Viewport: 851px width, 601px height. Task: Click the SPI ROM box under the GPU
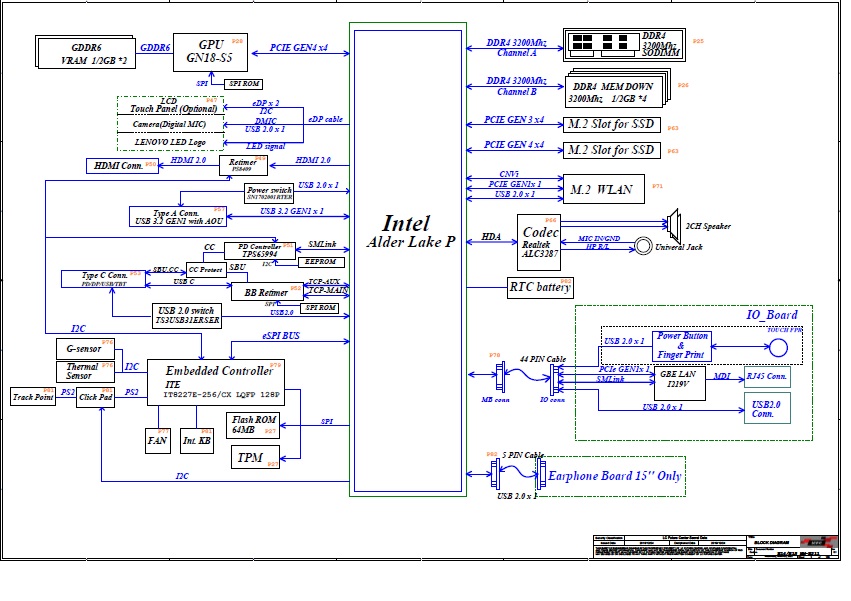click(x=243, y=84)
